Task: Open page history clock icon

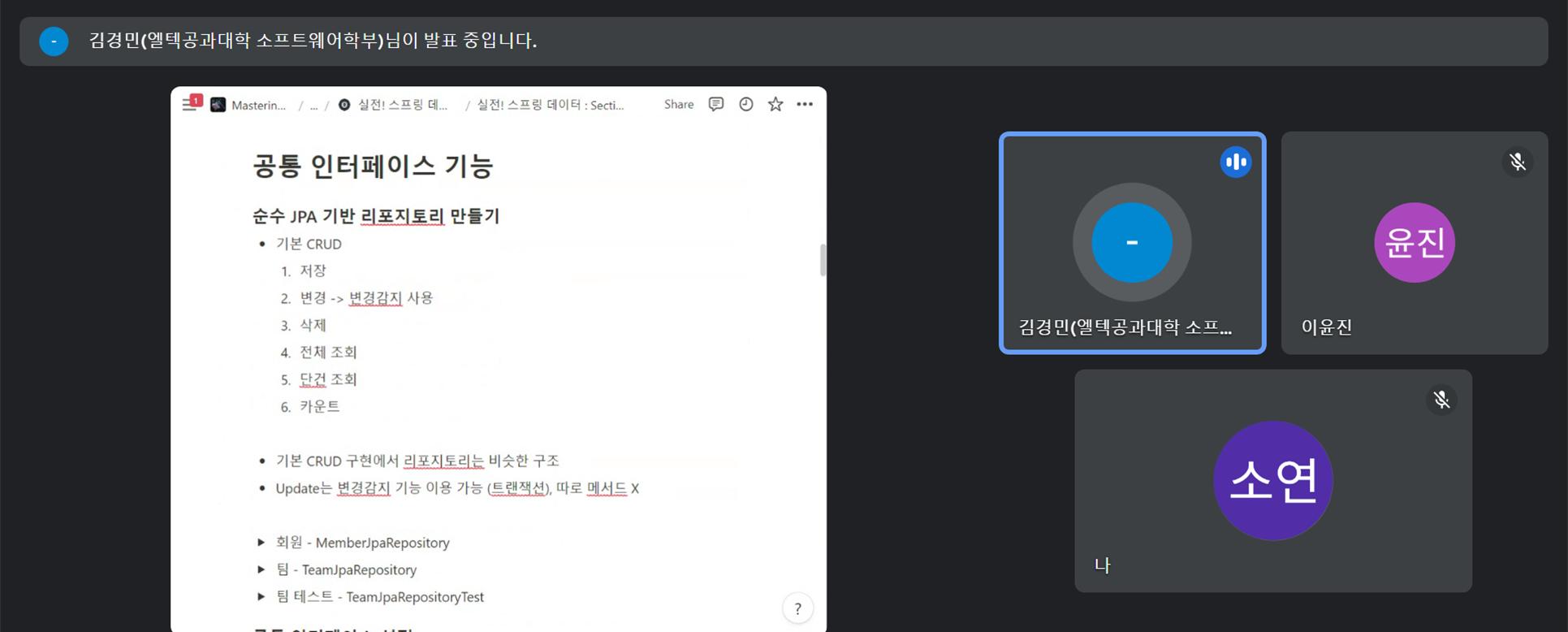Action: (745, 104)
